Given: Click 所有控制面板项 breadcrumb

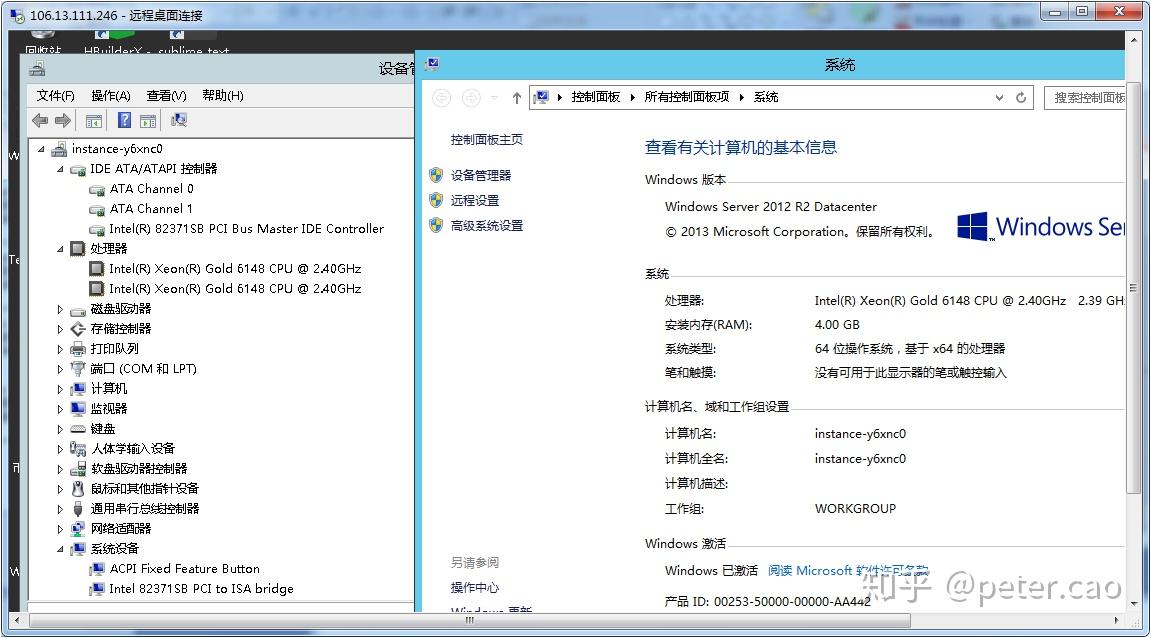Looking at the screenshot, I should tap(687, 97).
